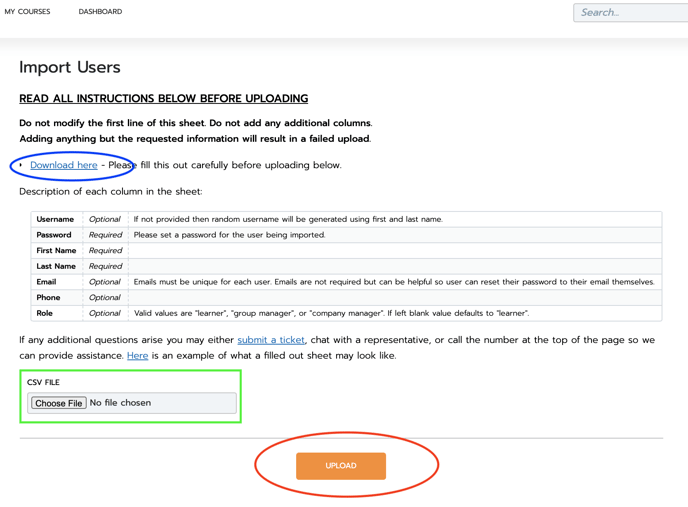688x507 pixels.
Task: Click the Last Name row label
Action: tap(56, 266)
